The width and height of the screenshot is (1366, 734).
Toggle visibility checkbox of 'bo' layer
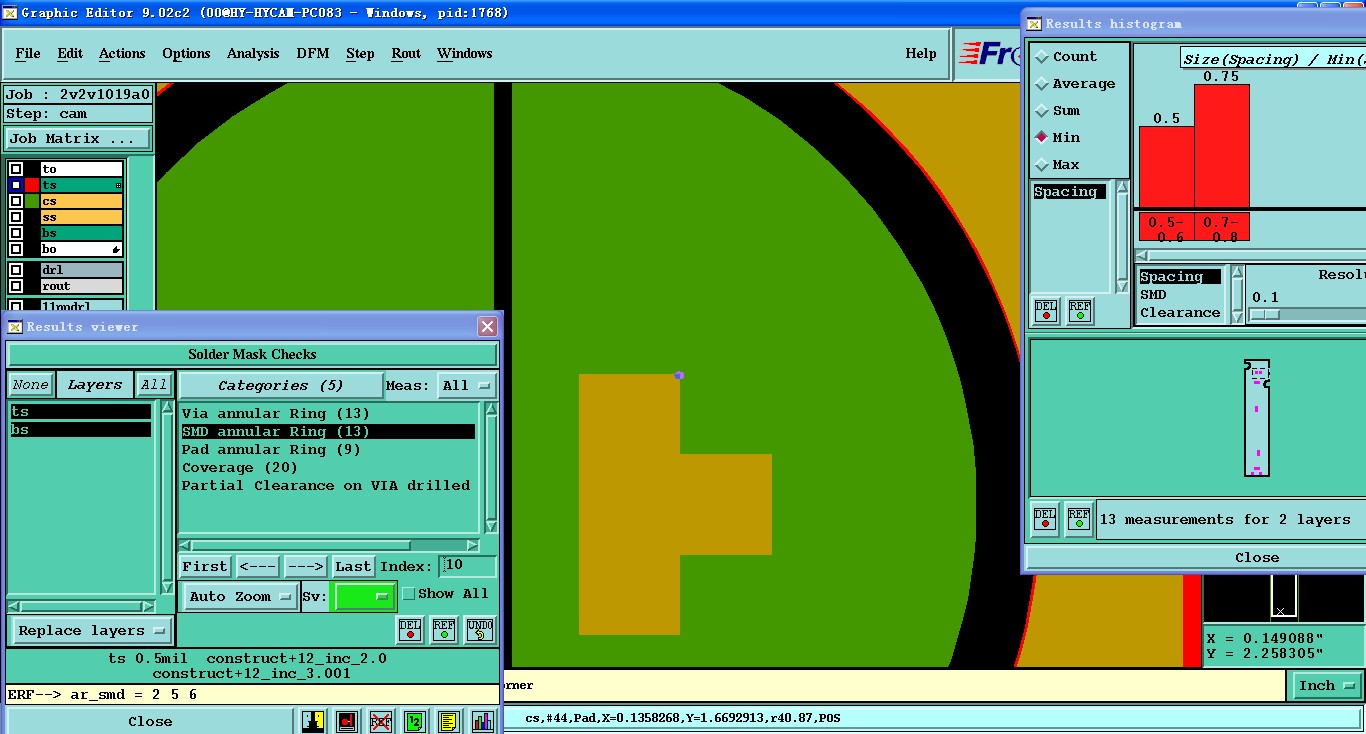[x=16, y=249]
